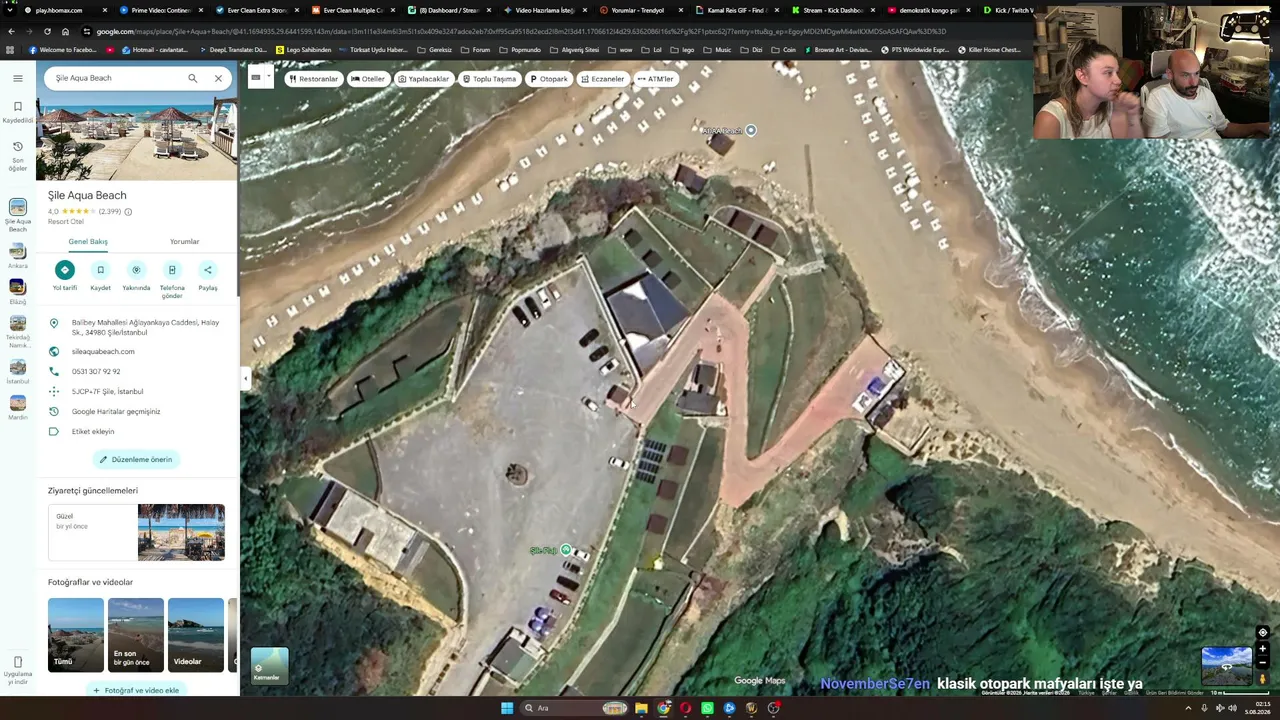Screen dimensions: 1280x720
Task: Click the browser back arrow
Action: click(x=11, y=31)
